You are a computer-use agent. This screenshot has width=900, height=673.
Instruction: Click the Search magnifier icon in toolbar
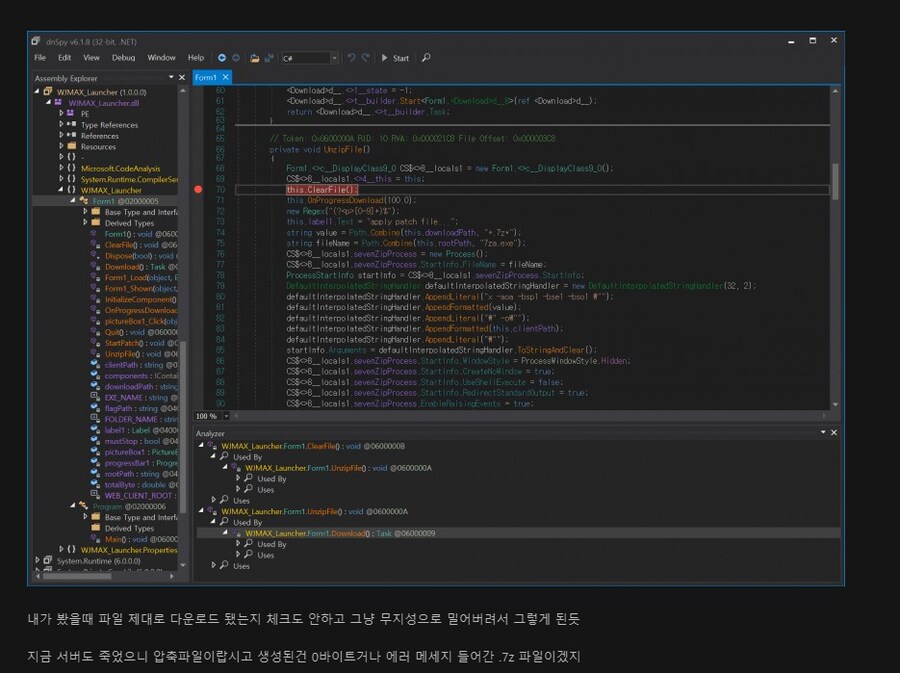426,58
